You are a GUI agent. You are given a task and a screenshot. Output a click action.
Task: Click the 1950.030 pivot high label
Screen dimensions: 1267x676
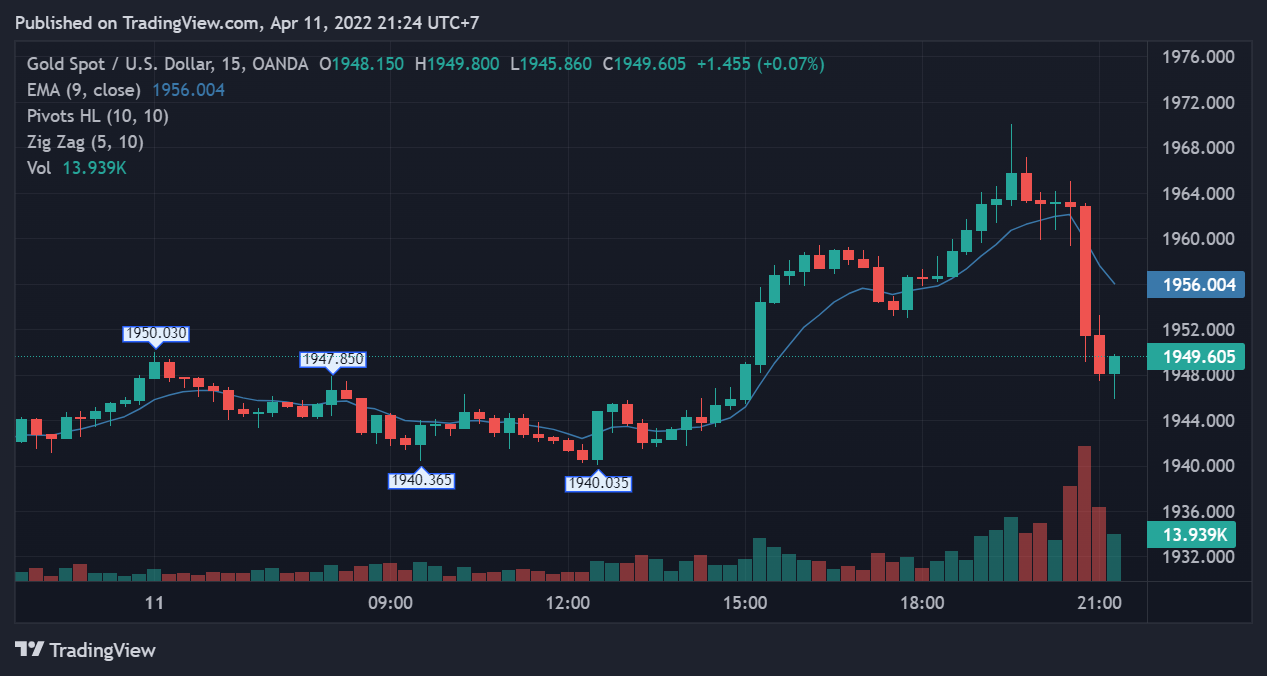pyautogui.click(x=155, y=333)
